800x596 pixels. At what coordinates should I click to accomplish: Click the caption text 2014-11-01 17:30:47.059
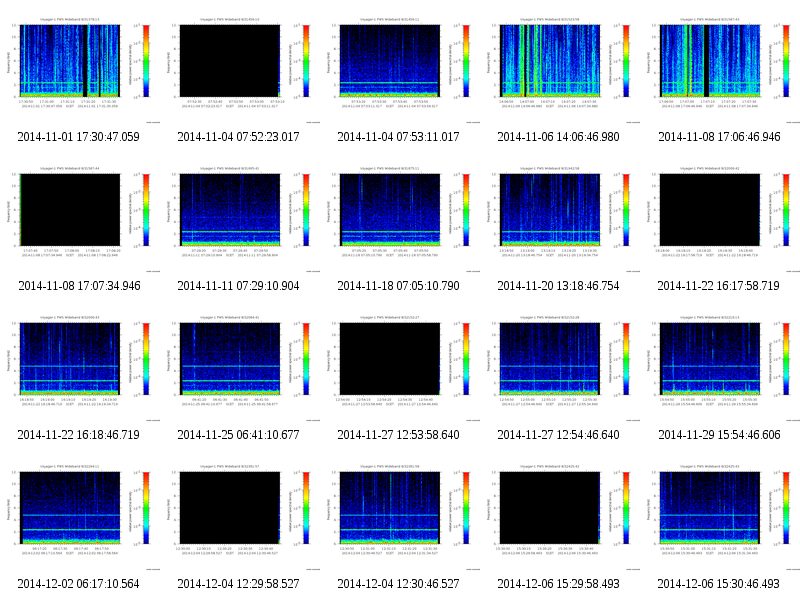pos(79,137)
